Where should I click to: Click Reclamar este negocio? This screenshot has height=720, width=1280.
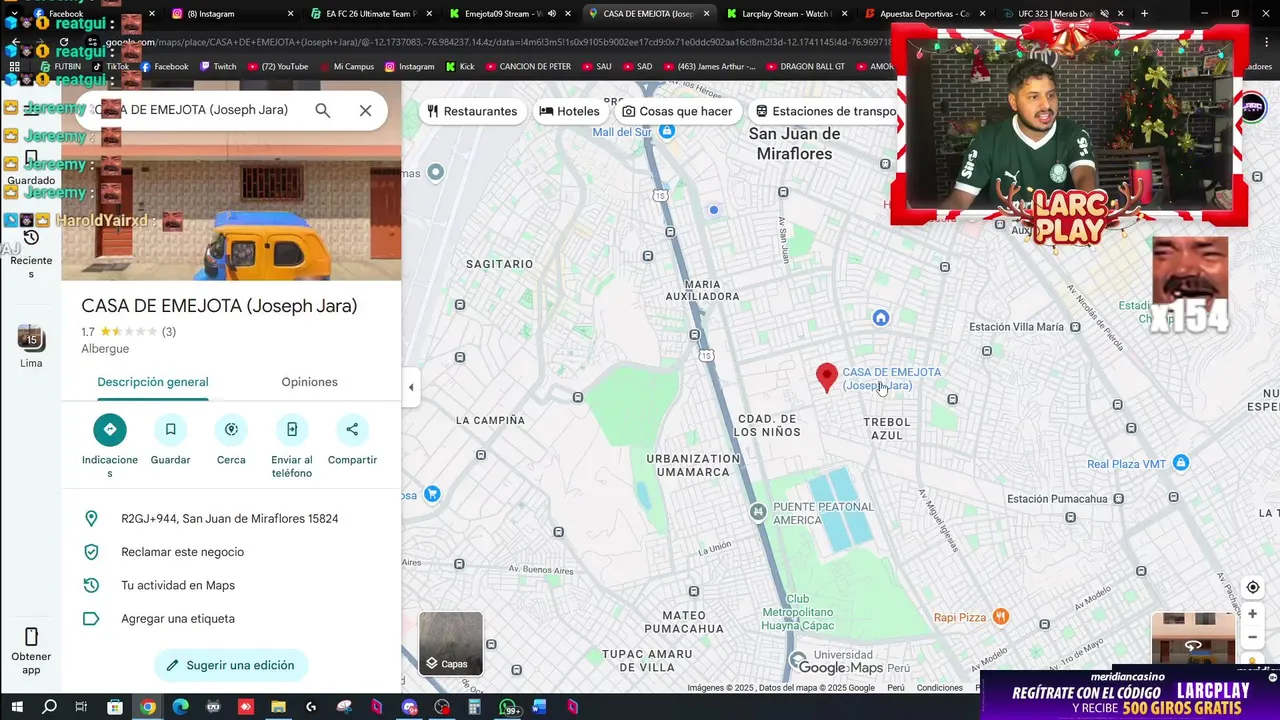pyautogui.click(x=231, y=552)
